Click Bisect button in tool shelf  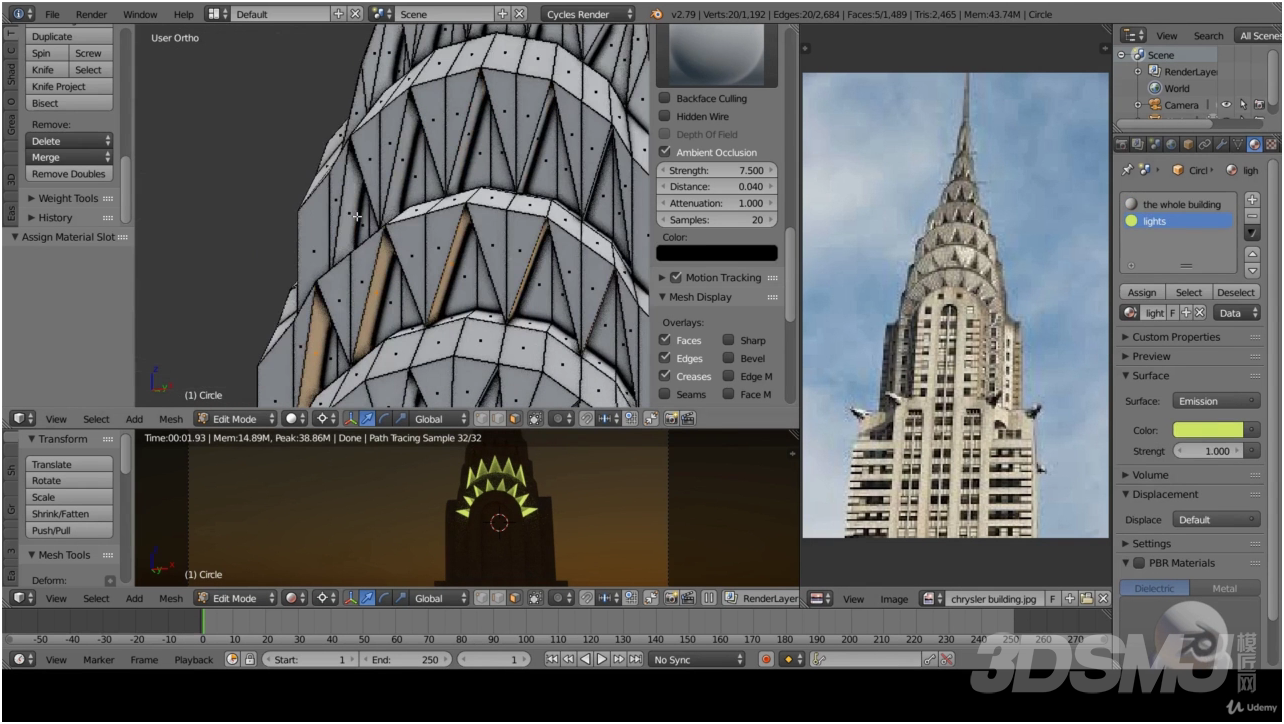click(x=69, y=103)
